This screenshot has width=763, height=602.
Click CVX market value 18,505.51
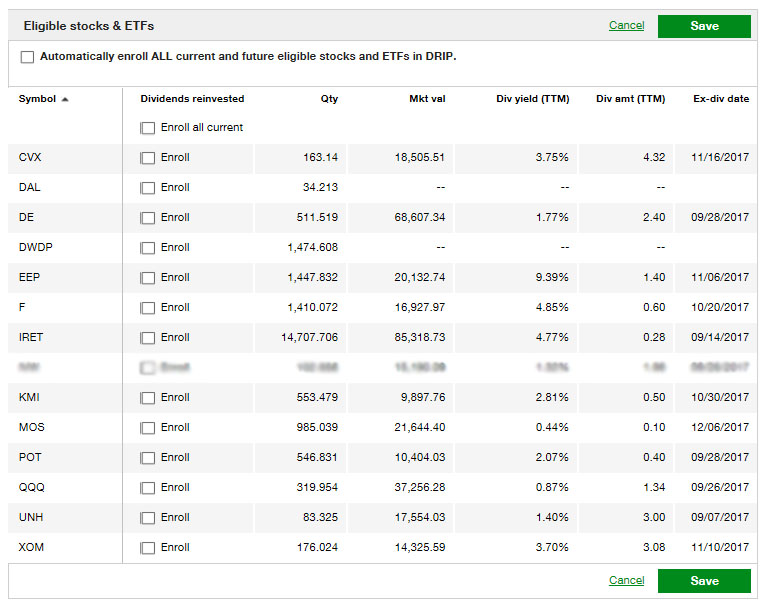[x=419, y=157]
